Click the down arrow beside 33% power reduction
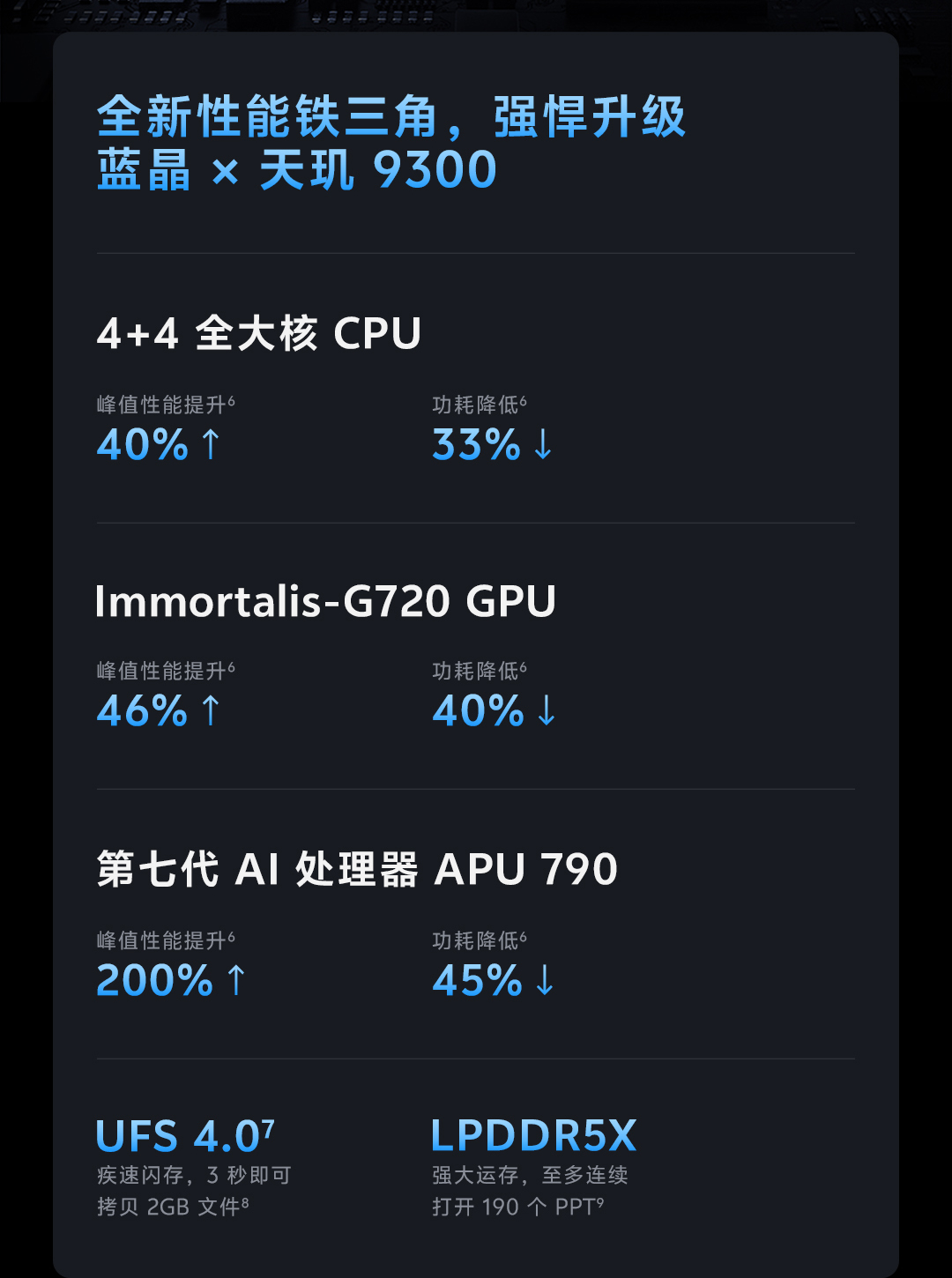Screen dimensions: 952x1278 pyautogui.click(x=543, y=444)
